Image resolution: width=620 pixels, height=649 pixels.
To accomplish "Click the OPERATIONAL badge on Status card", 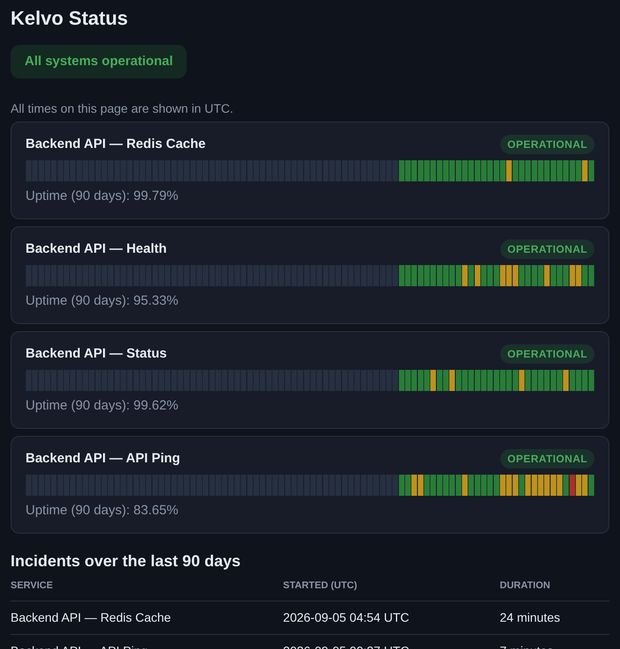I will tap(547, 353).
